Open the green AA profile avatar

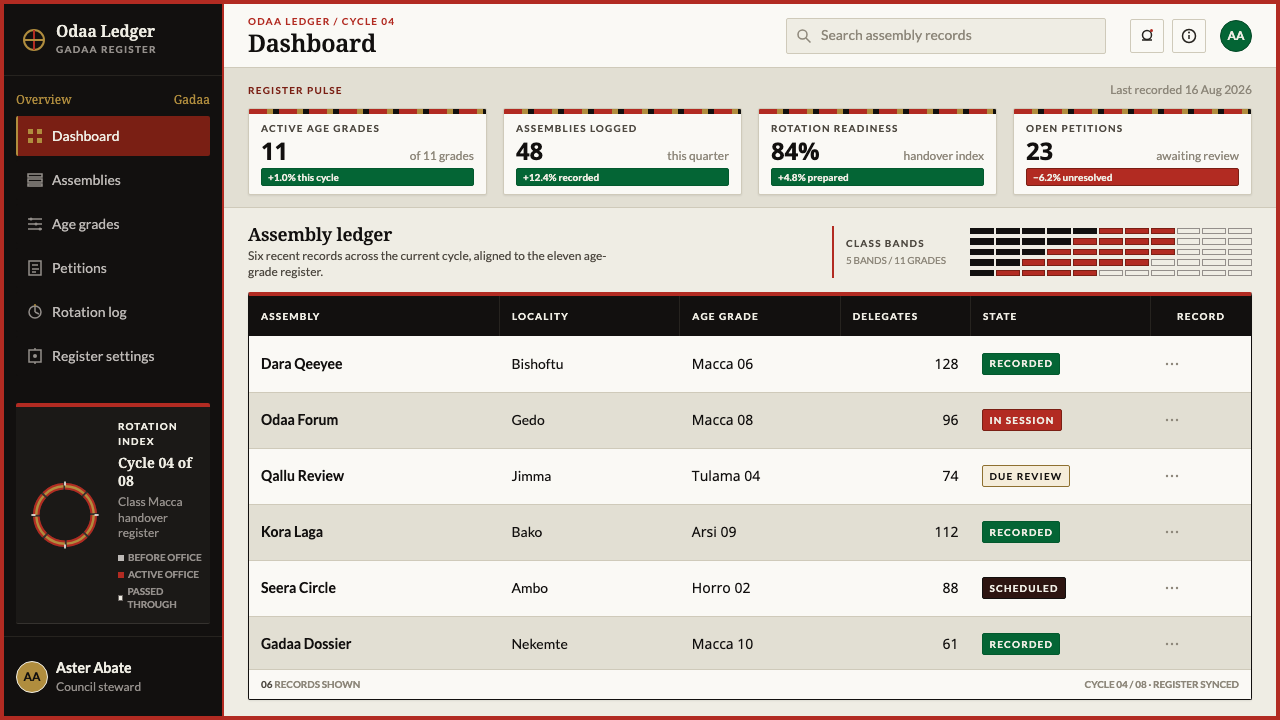1236,36
